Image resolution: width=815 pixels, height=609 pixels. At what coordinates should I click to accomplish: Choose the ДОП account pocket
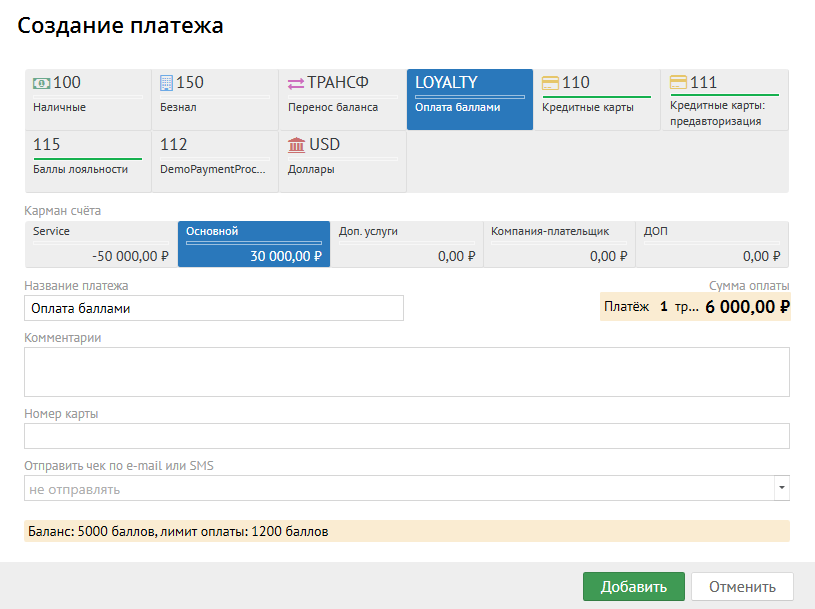(x=711, y=244)
